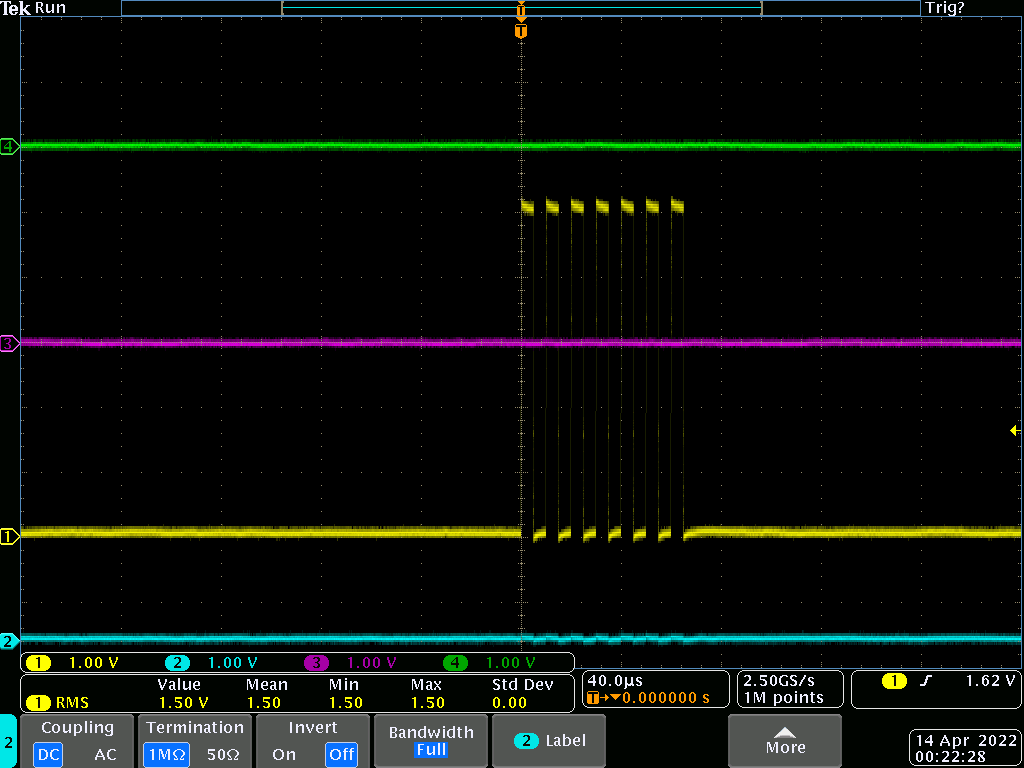Click the channel 4 green ground marker
The height and width of the screenshot is (768, 1024).
click(9, 147)
